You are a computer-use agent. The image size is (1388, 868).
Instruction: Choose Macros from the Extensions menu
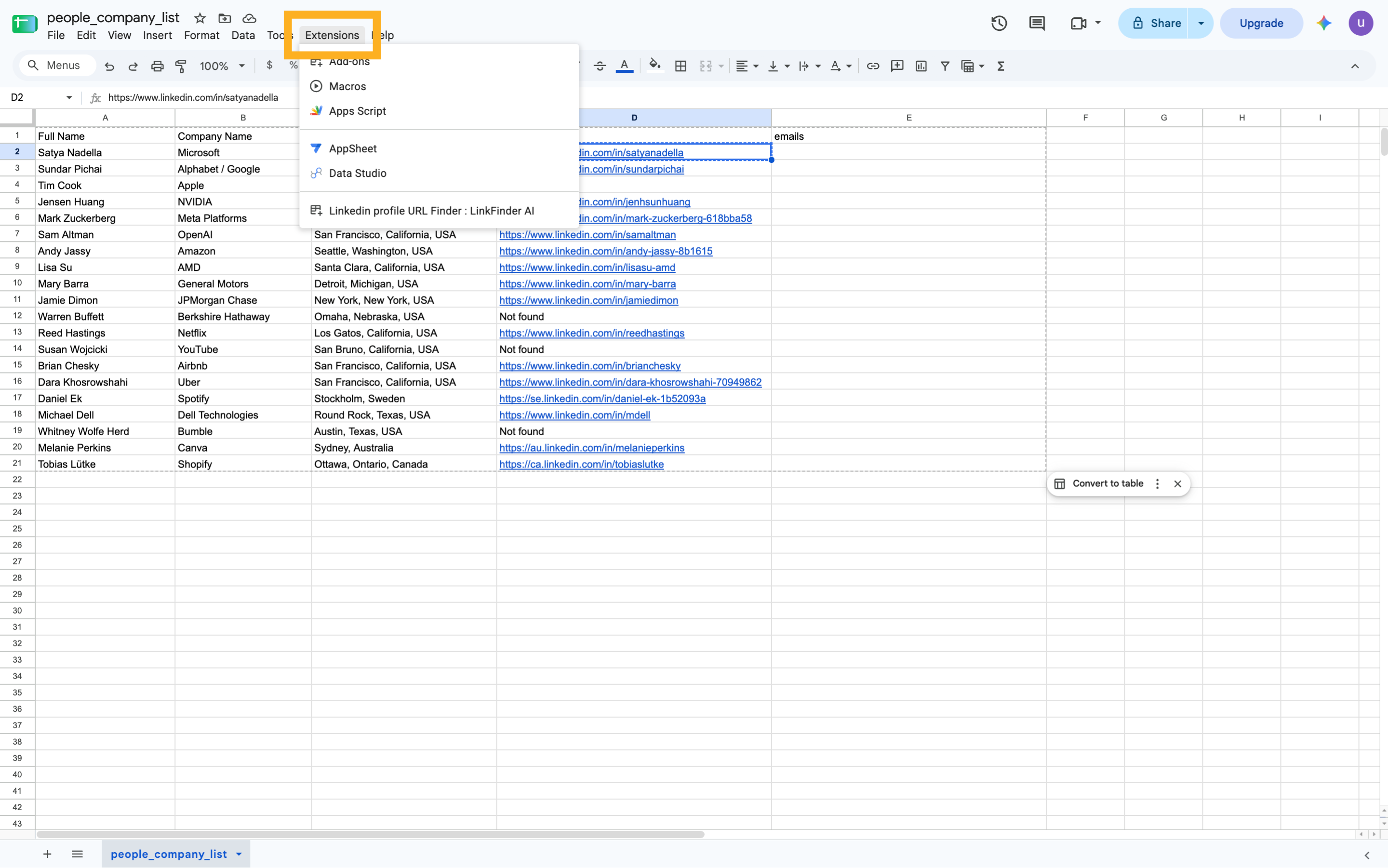click(439, 86)
